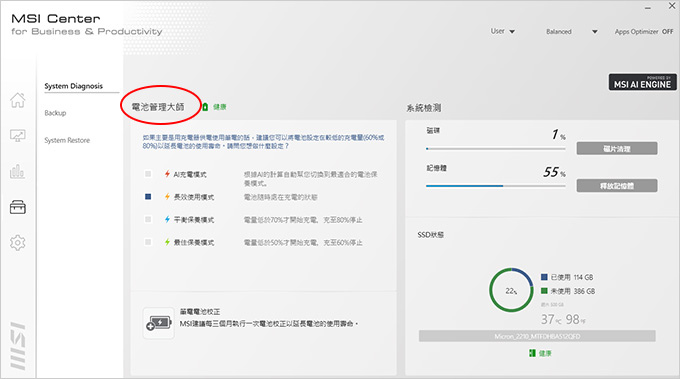Click the 37℃ 98℉ temperature reading

563,320
